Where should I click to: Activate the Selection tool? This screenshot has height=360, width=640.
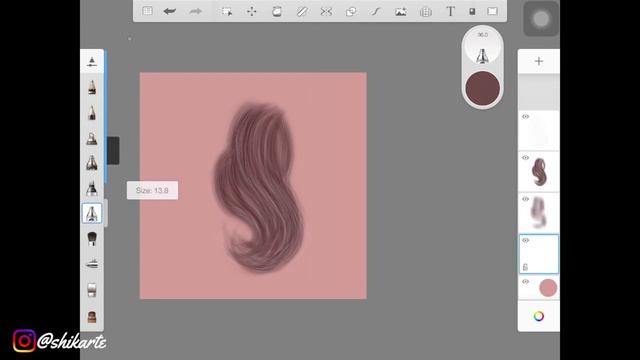coord(227,11)
